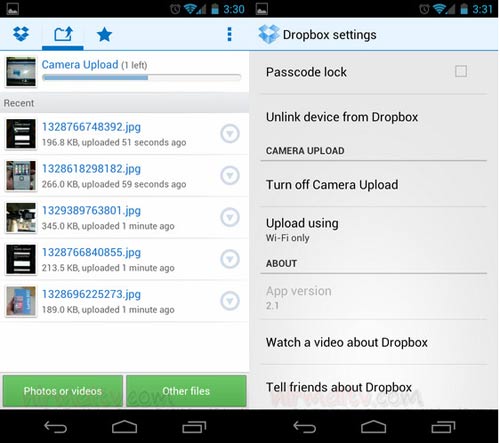Open file name 1328696225273.jpg
Screen dimensions: 500x443
pos(91,294)
